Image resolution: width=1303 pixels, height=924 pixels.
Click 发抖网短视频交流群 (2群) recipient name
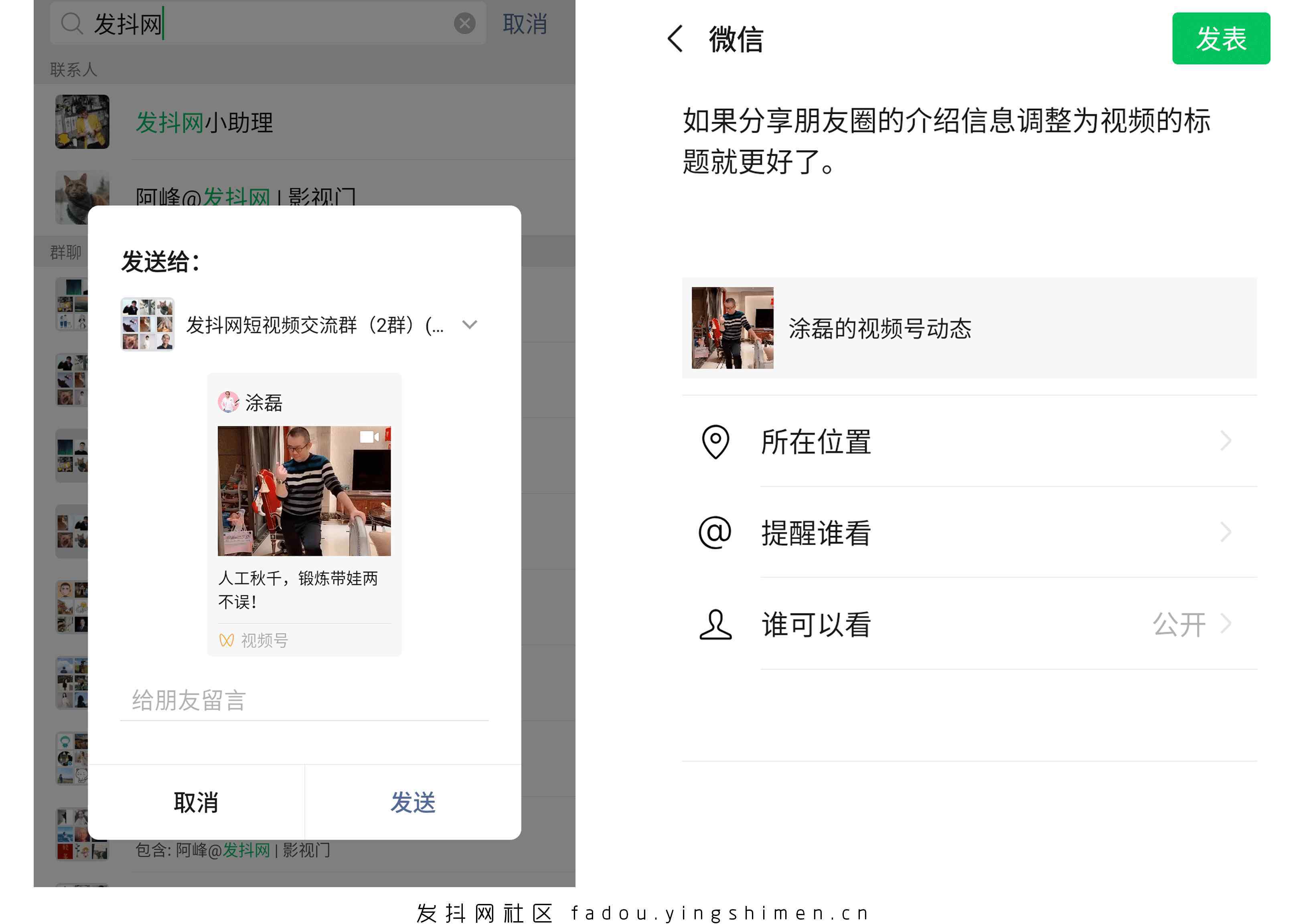(x=314, y=325)
